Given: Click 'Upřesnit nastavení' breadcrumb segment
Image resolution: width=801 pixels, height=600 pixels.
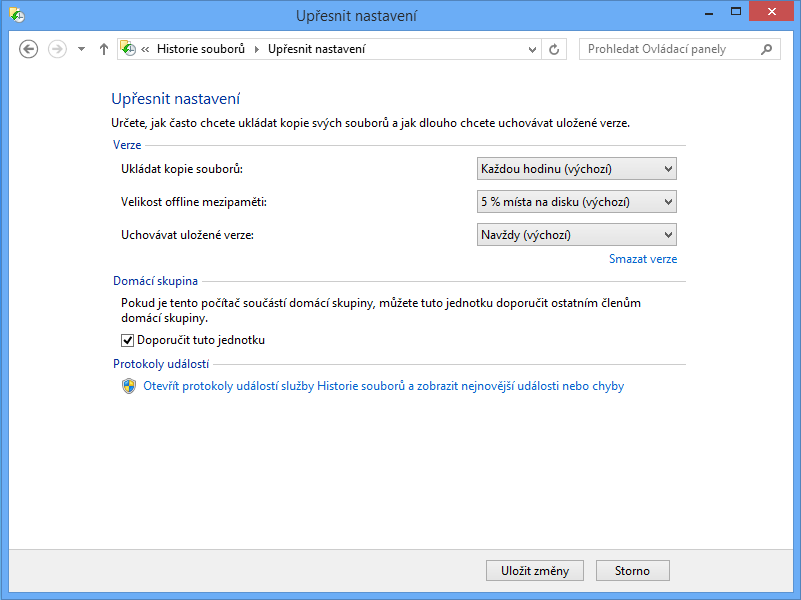Looking at the screenshot, I should (x=316, y=49).
